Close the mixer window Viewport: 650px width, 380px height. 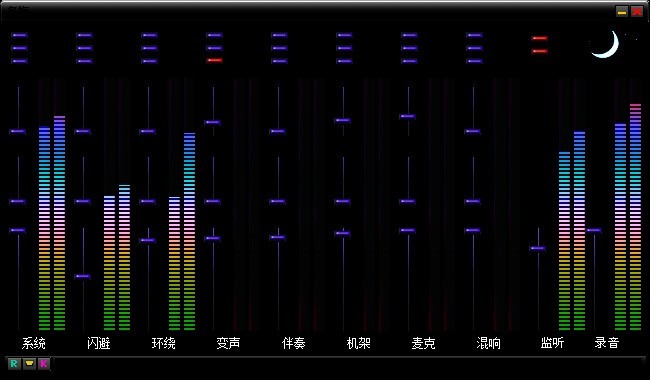(637, 12)
